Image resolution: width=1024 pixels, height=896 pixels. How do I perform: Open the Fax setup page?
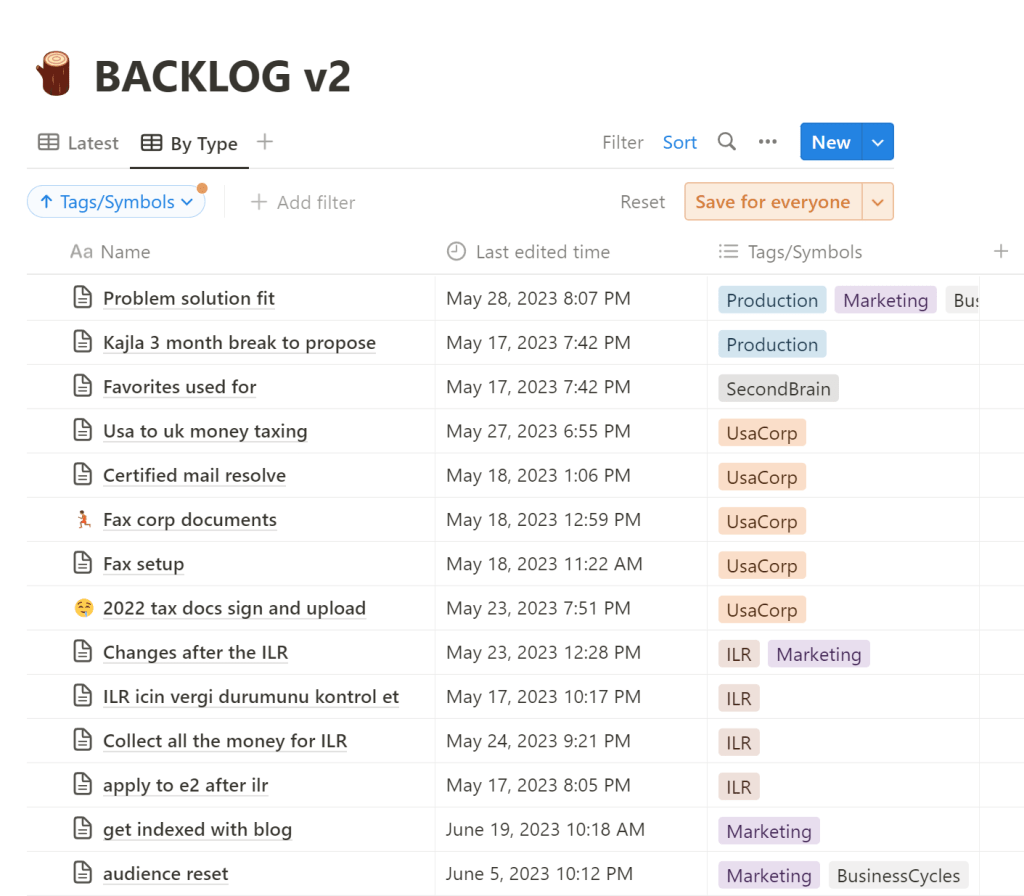coord(144,564)
